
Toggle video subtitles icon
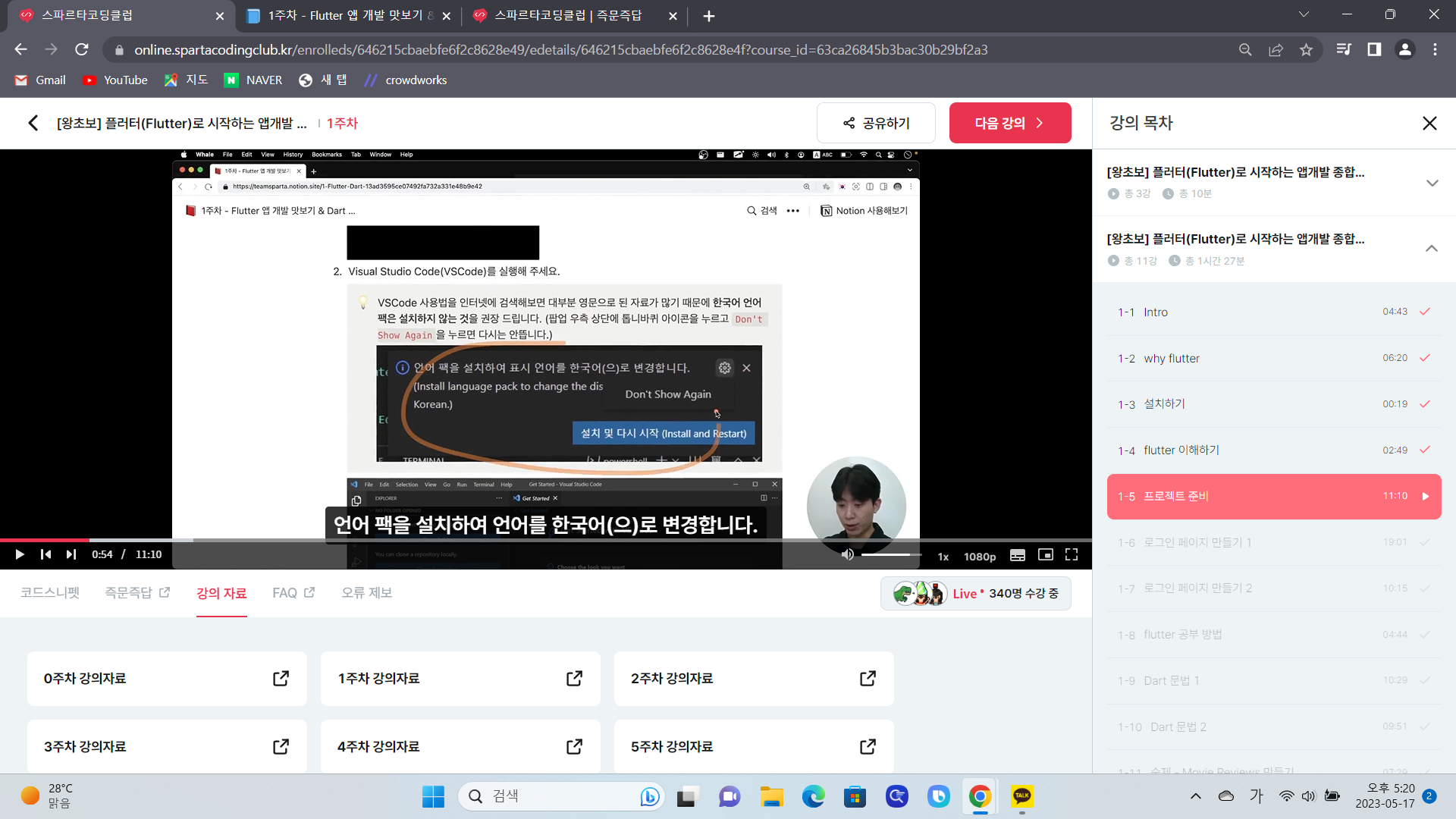[1018, 555]
